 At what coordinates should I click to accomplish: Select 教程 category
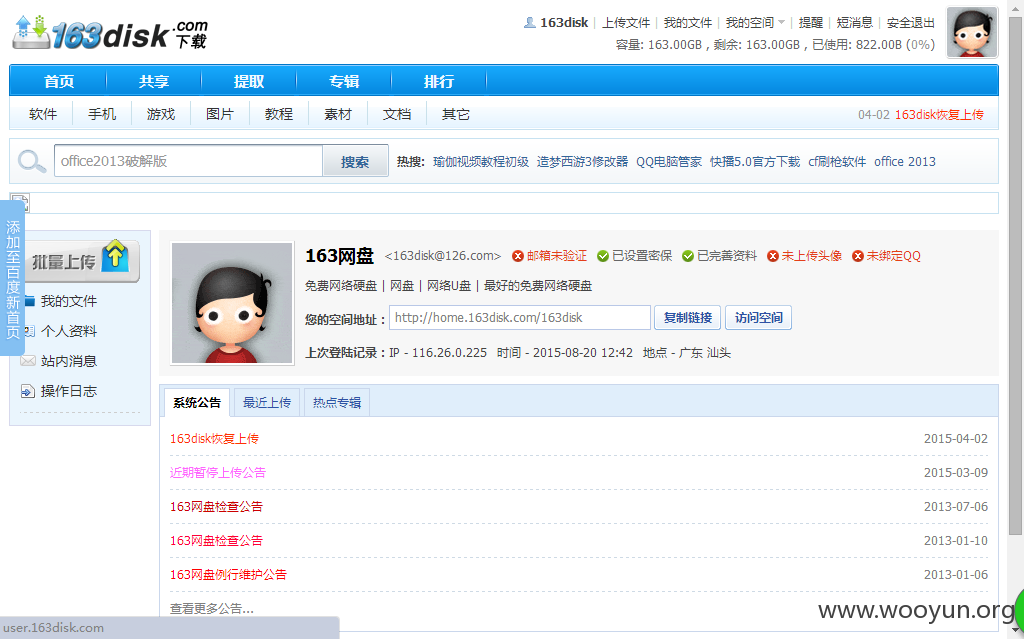coord(279,114)
